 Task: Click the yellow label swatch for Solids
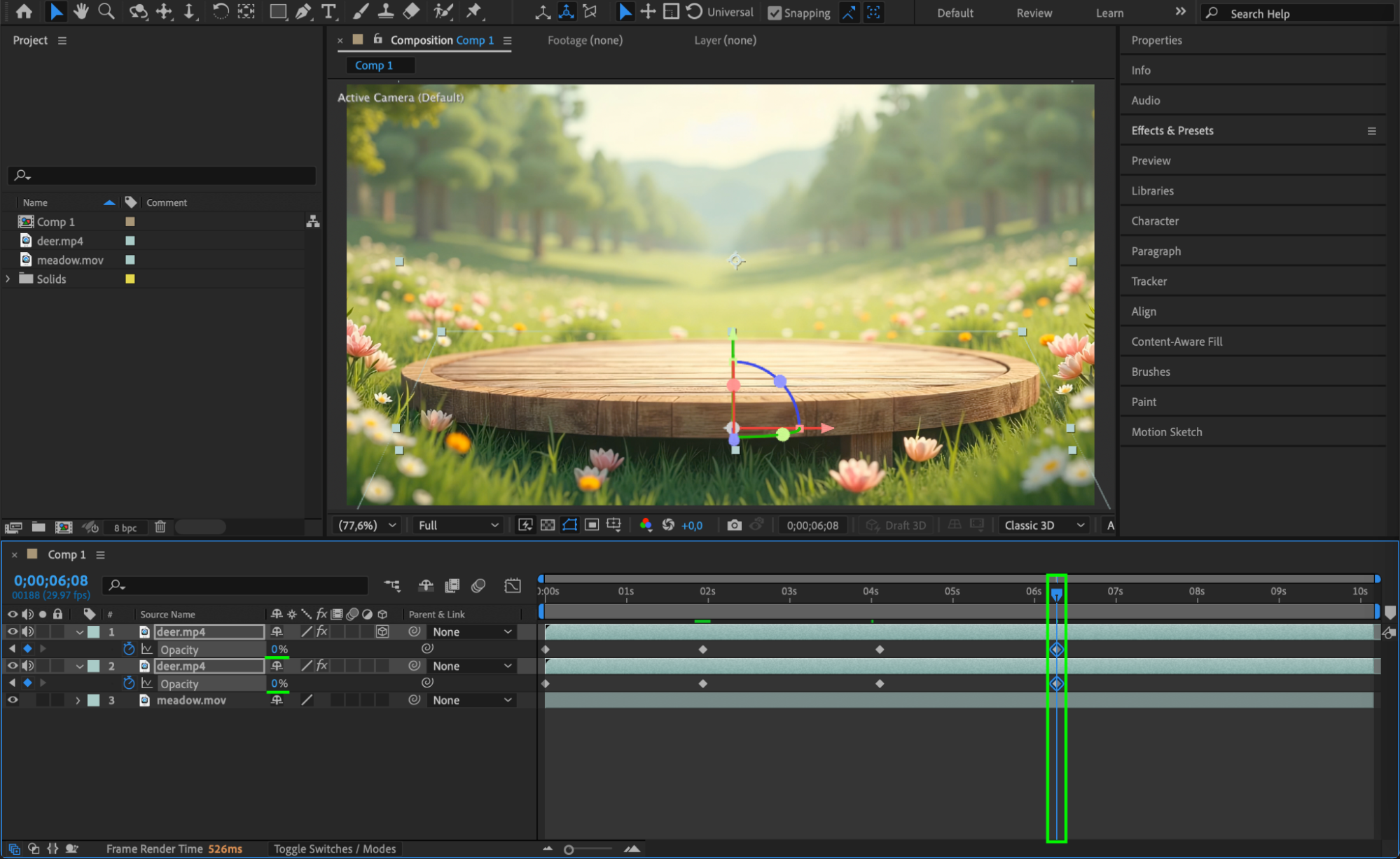(130, 279)
